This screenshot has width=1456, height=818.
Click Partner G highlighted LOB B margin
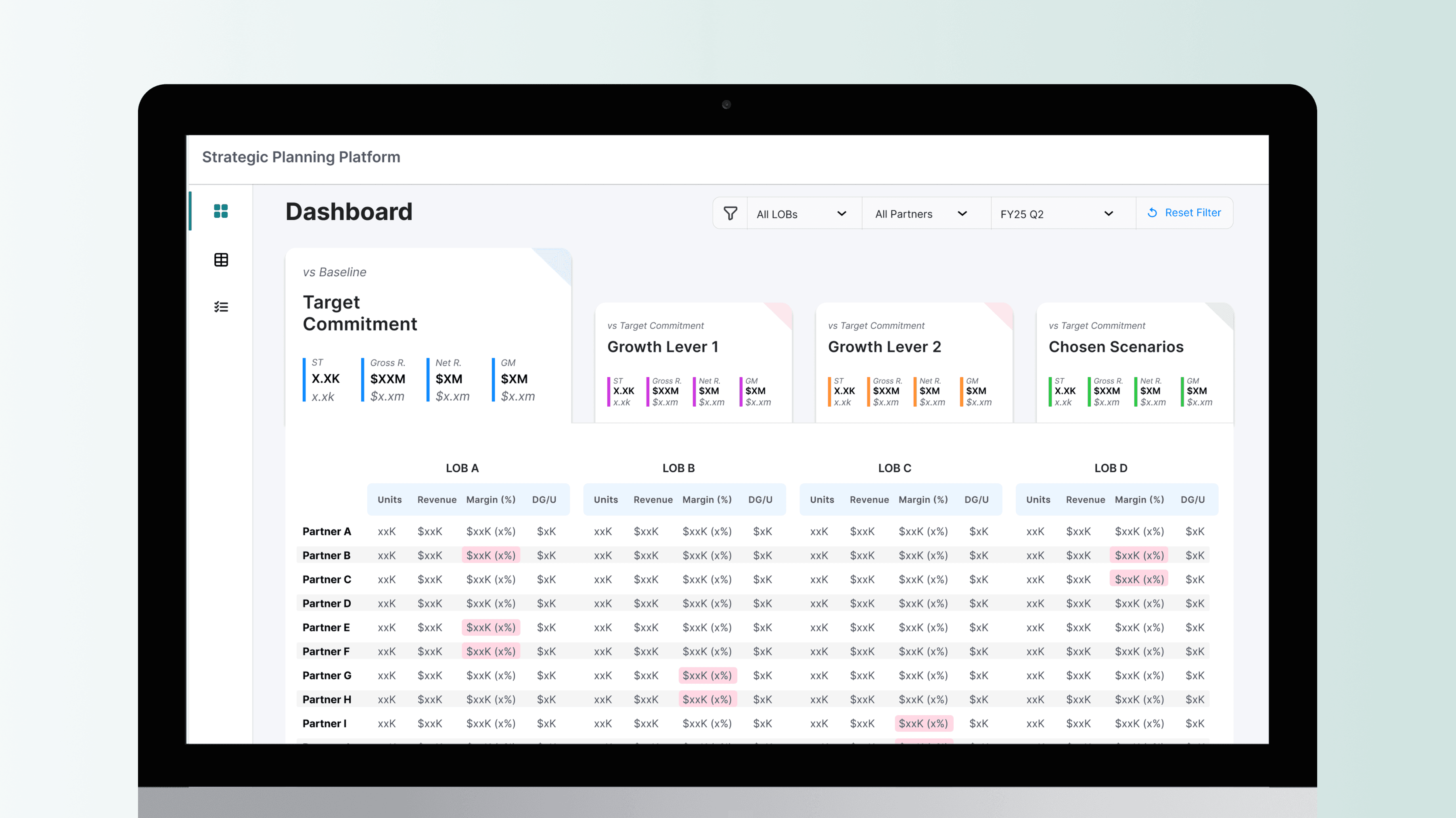click(x=707, y=676)
